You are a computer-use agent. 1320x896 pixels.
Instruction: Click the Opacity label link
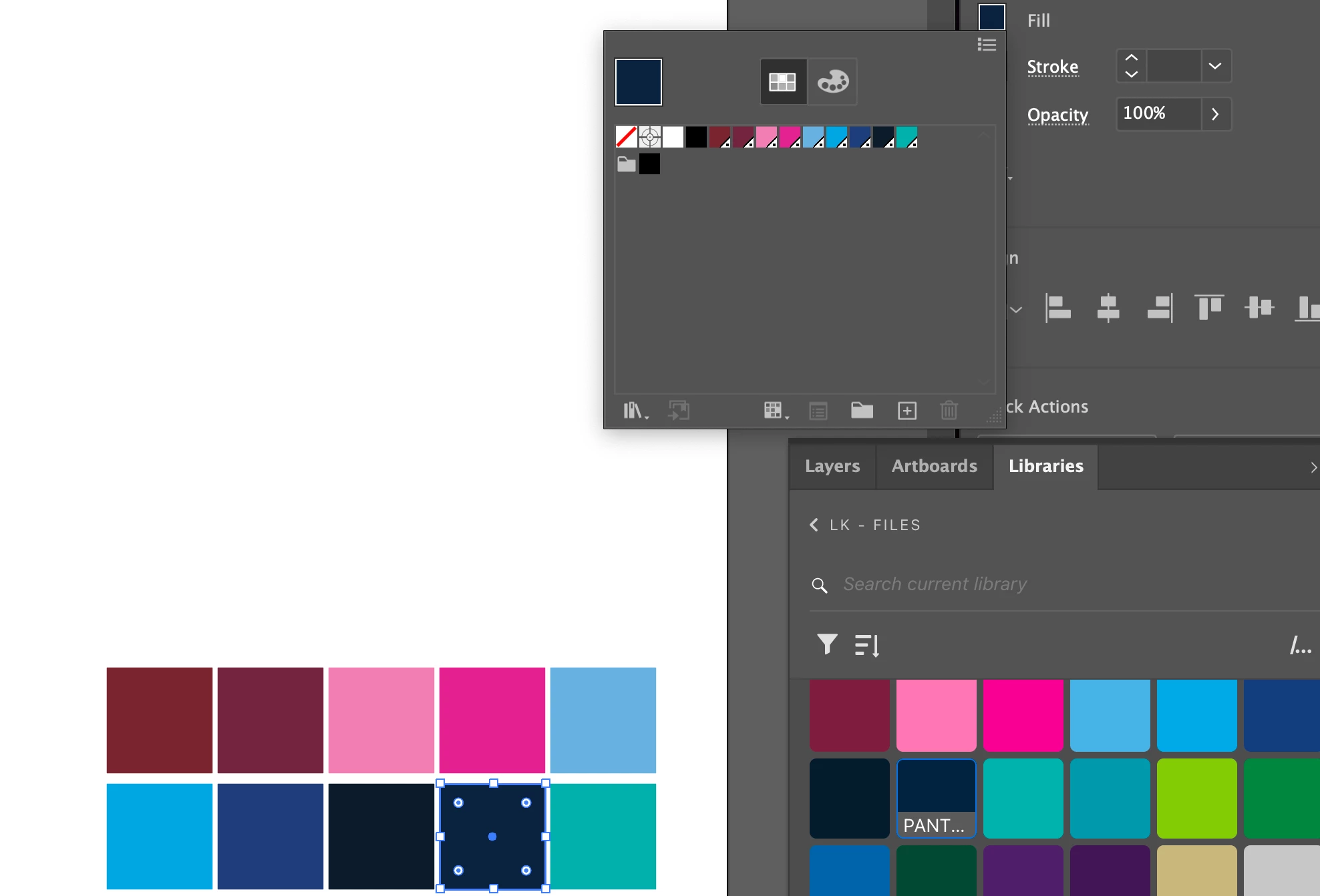pyautogui.click(x=1057, y=115)
